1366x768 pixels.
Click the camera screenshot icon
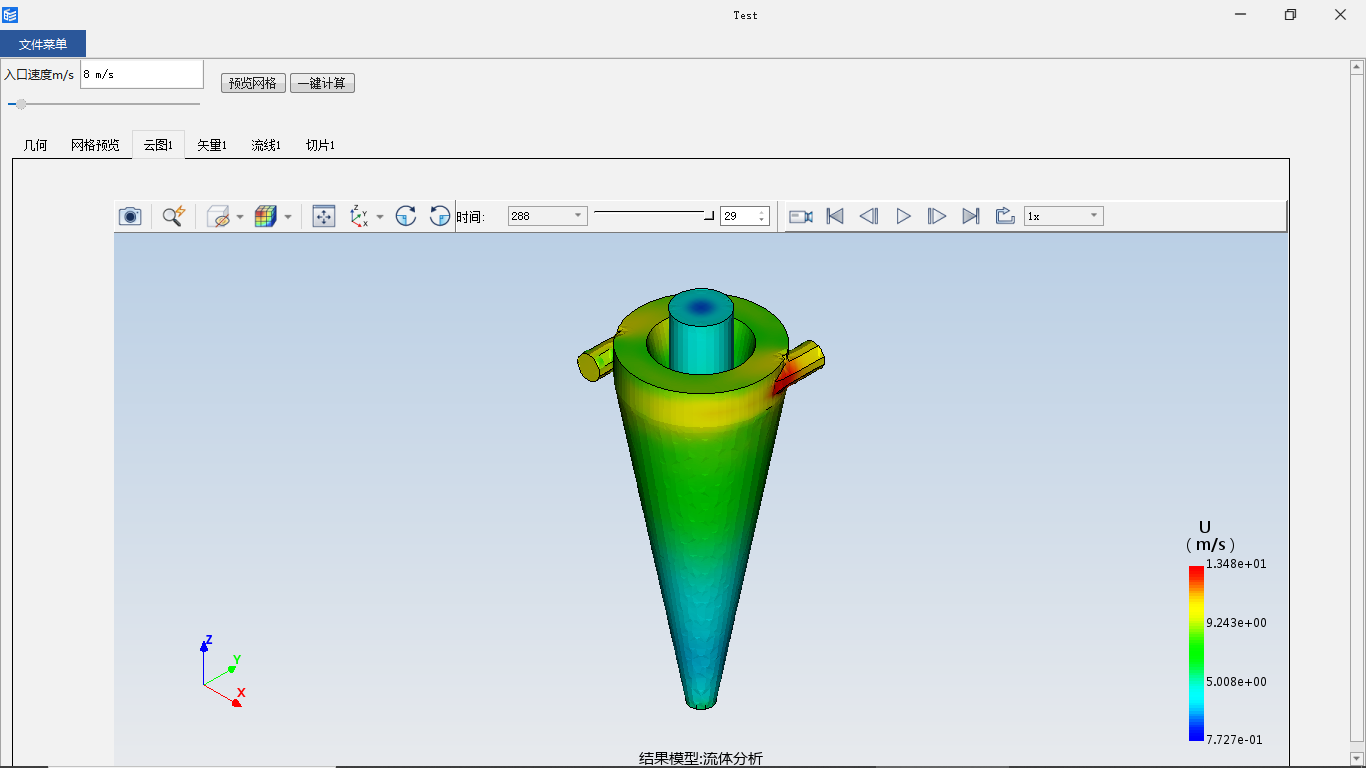click(130, 216)
